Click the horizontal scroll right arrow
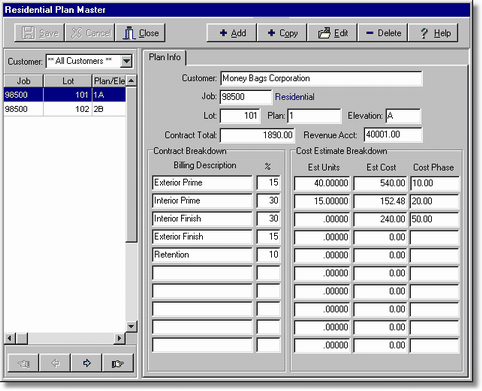Image resolution: width=482 pixels, height=391 pixels. (x=119, y=338)
